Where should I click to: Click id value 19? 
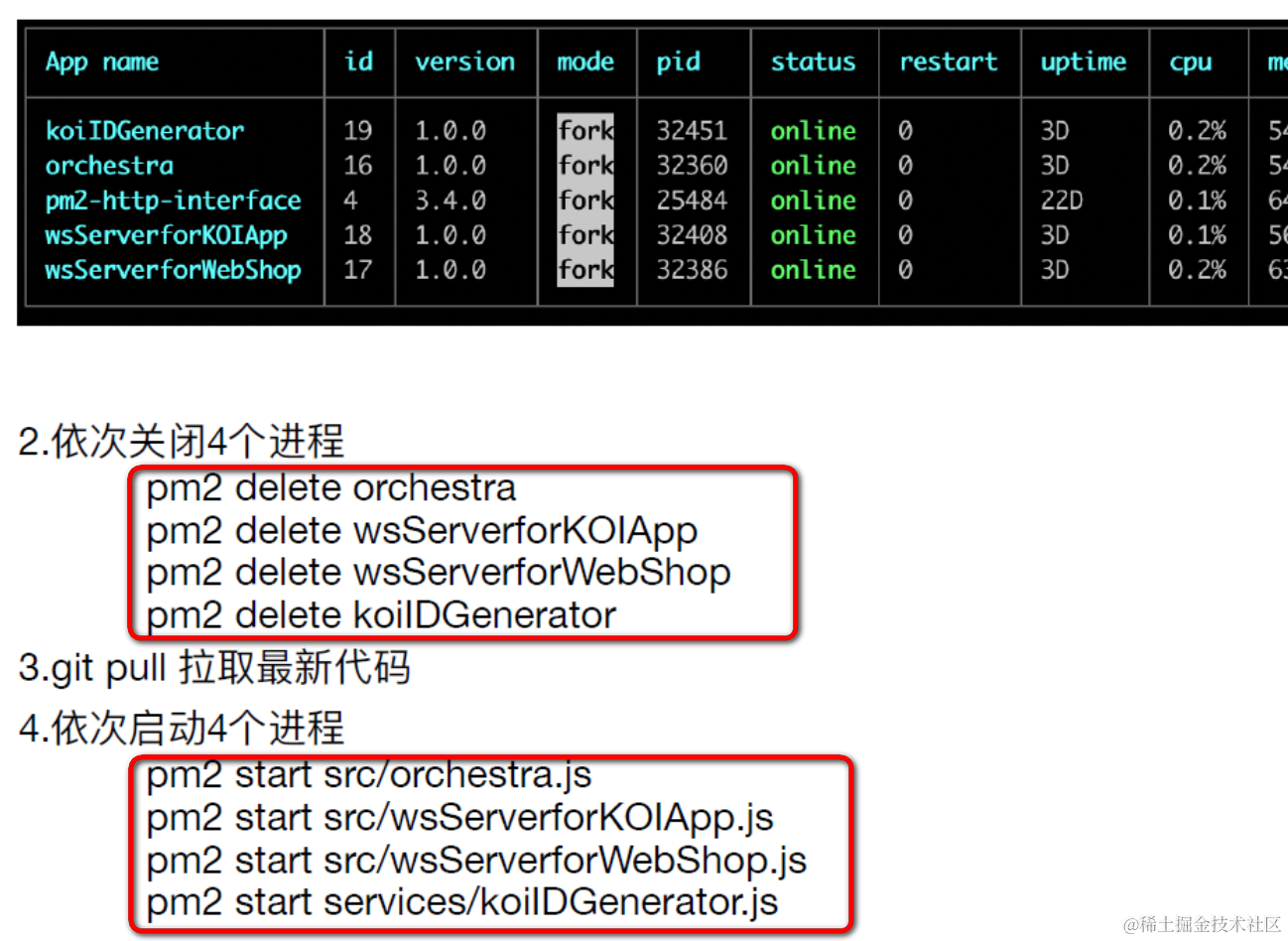tap(358, 131)
